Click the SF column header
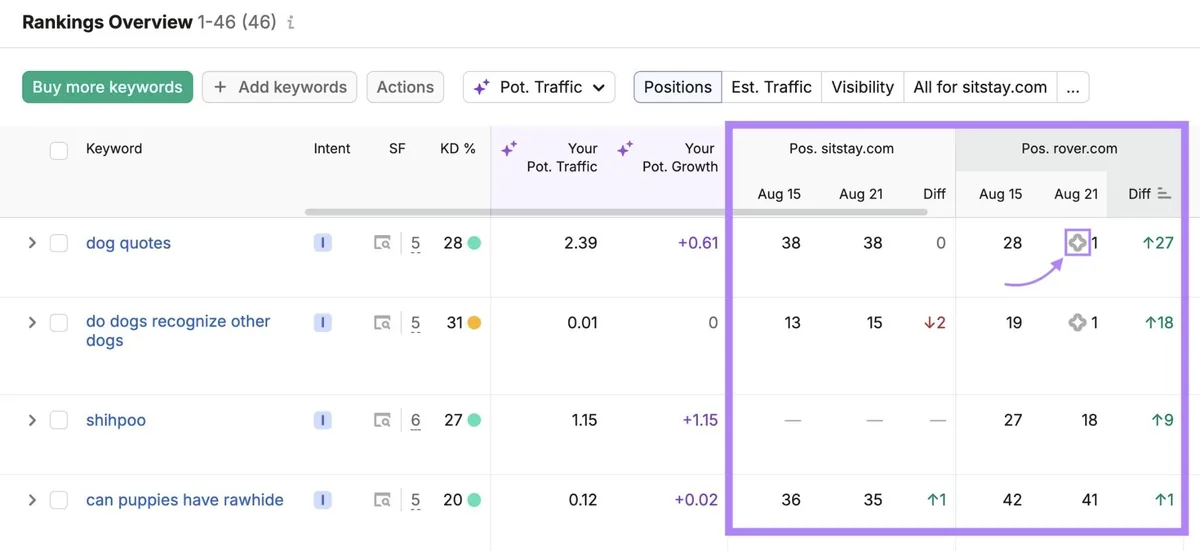This screenshot has width=1200, height=551. (x=397, y=149)
